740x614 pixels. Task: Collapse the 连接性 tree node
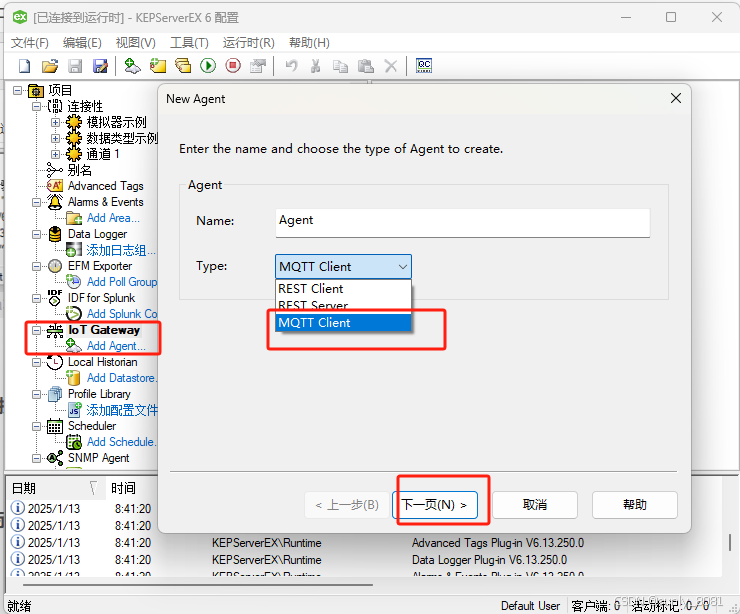(x=36, y=107)
